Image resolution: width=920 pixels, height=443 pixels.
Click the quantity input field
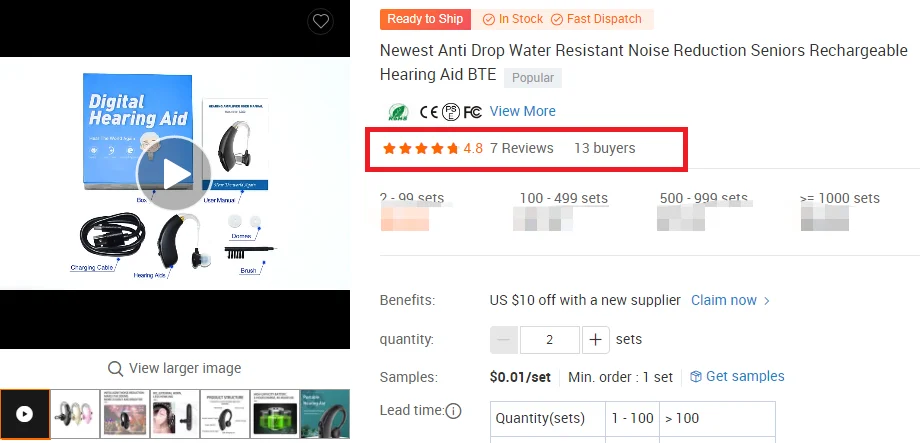click(550, 339)
